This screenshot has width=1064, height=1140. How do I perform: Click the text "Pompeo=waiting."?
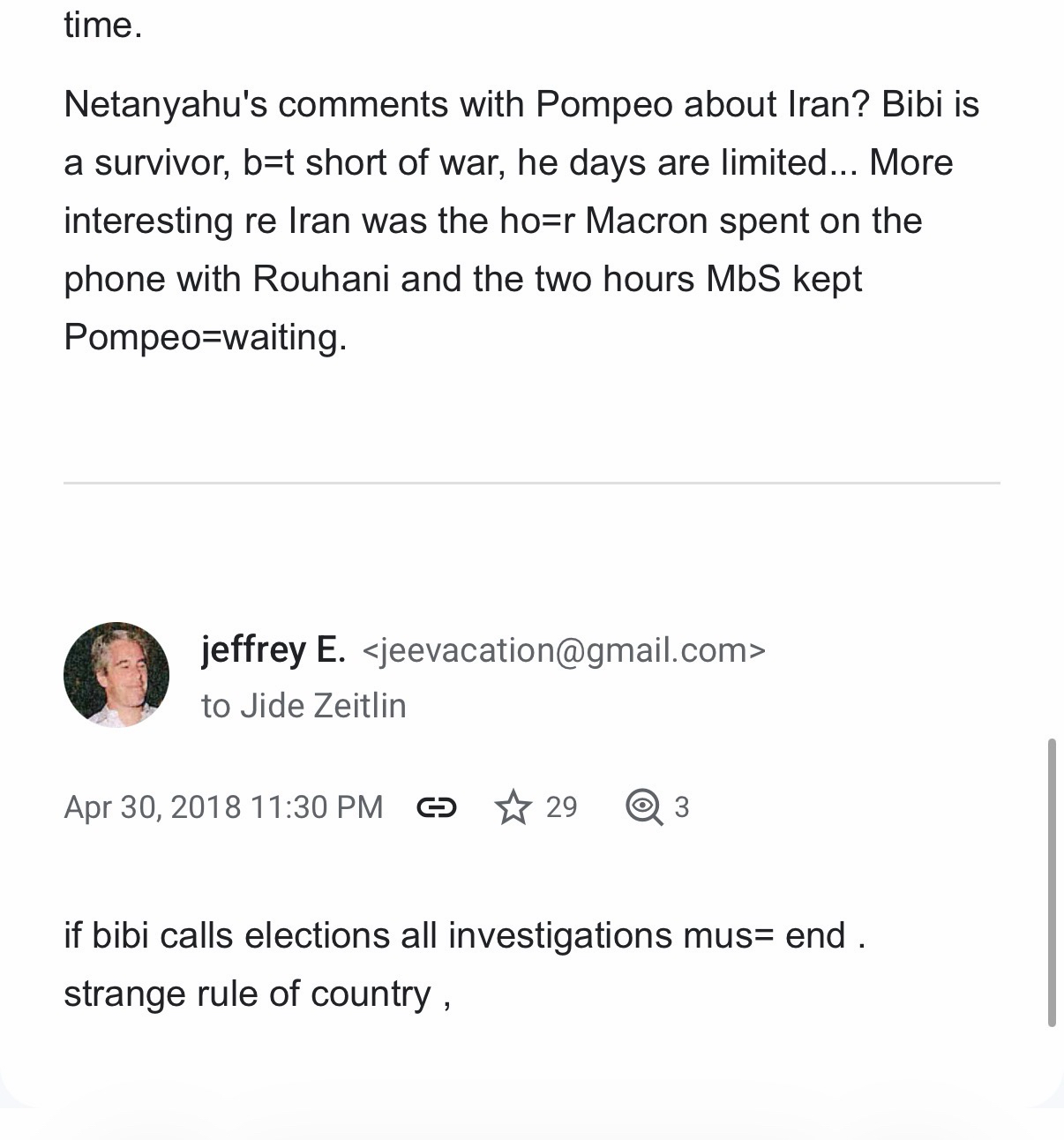[206, 337]
